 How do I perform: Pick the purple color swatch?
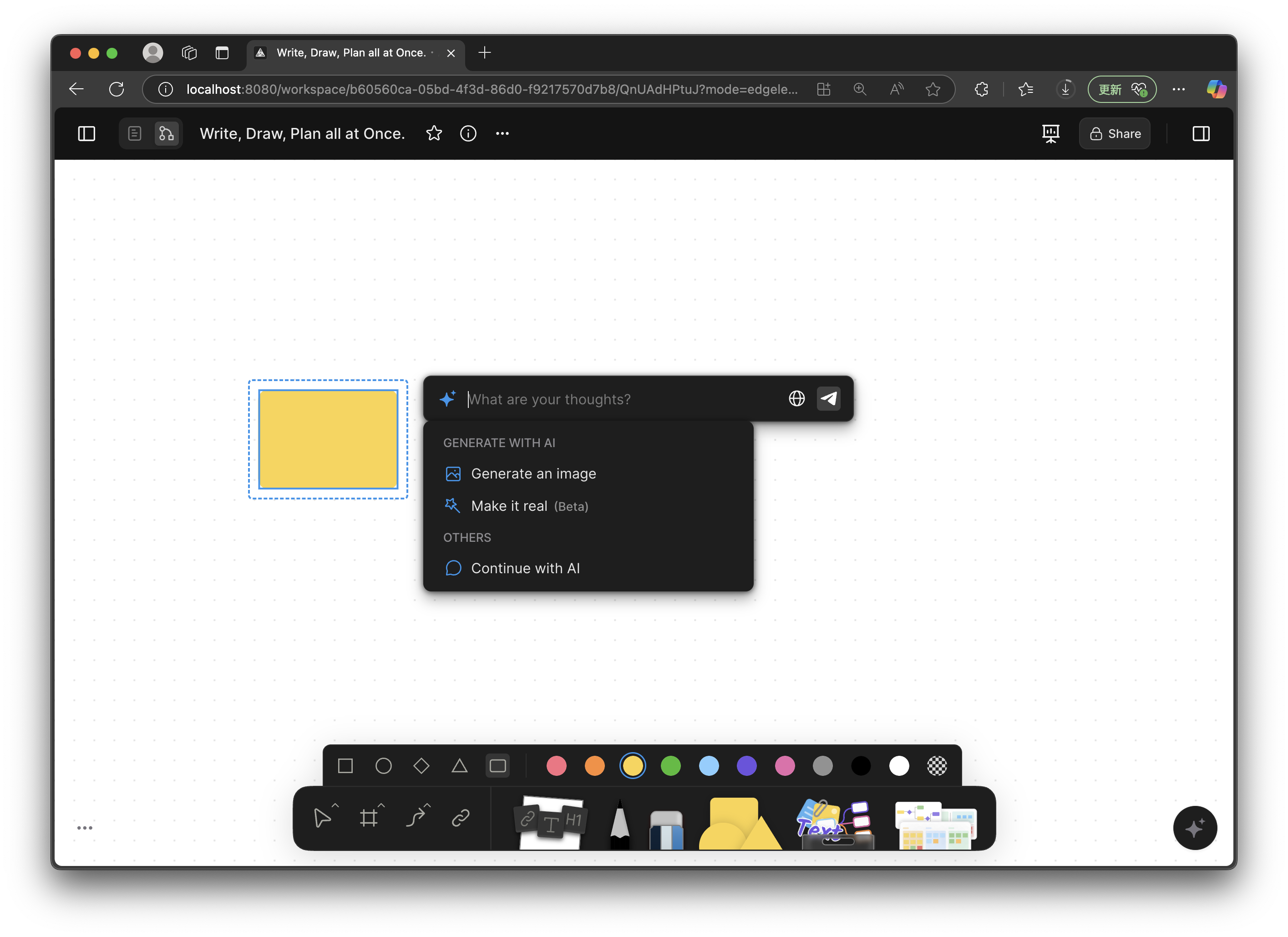746,766
